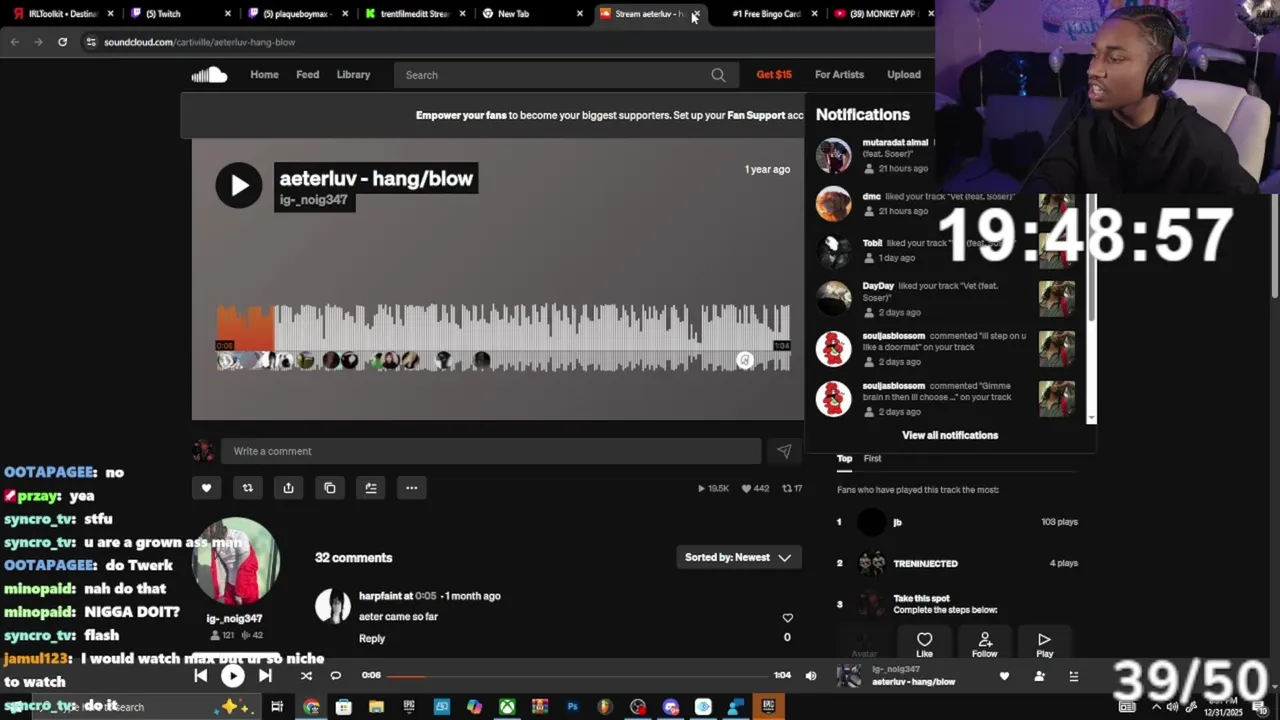
Task: Open Xbox app from the taskbar
Action: click(x=507, y=707)
